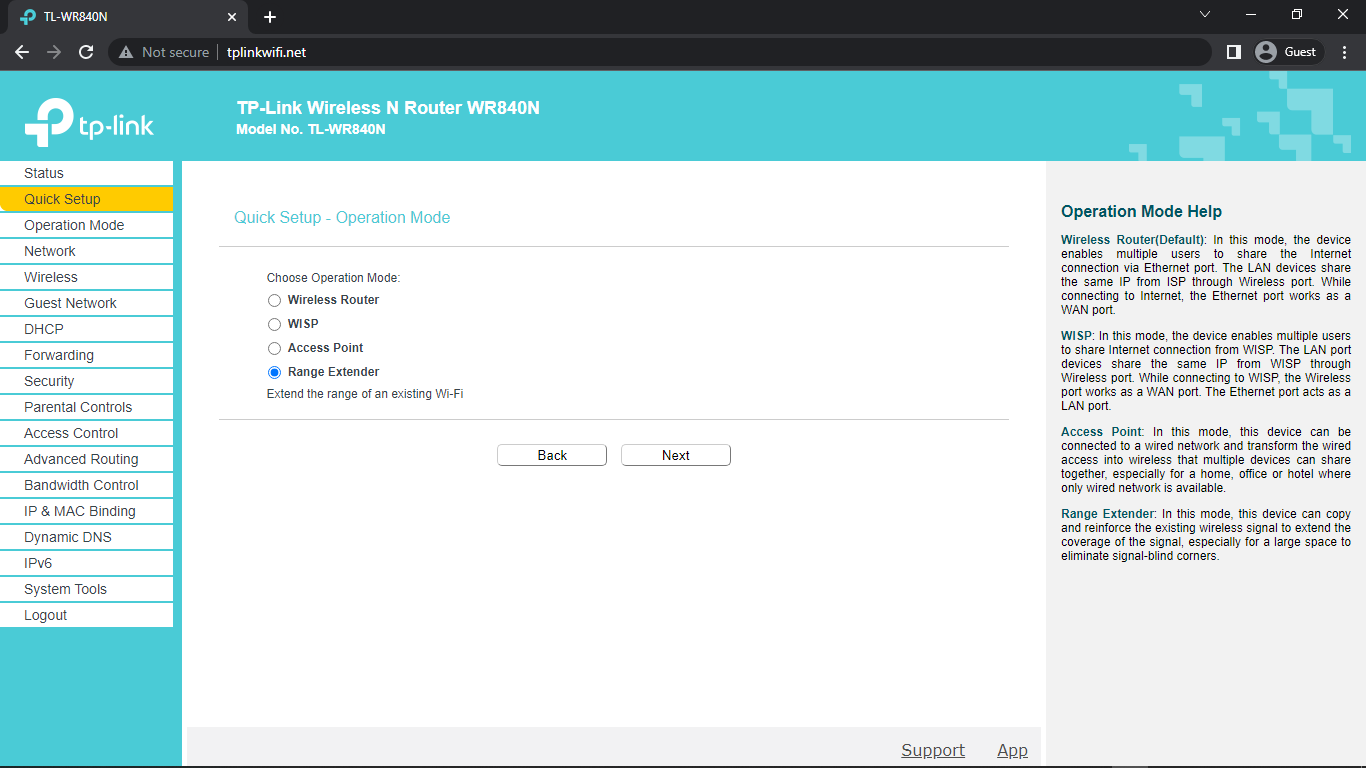Click the TL-WR840N browser tab

pos(126,17)
